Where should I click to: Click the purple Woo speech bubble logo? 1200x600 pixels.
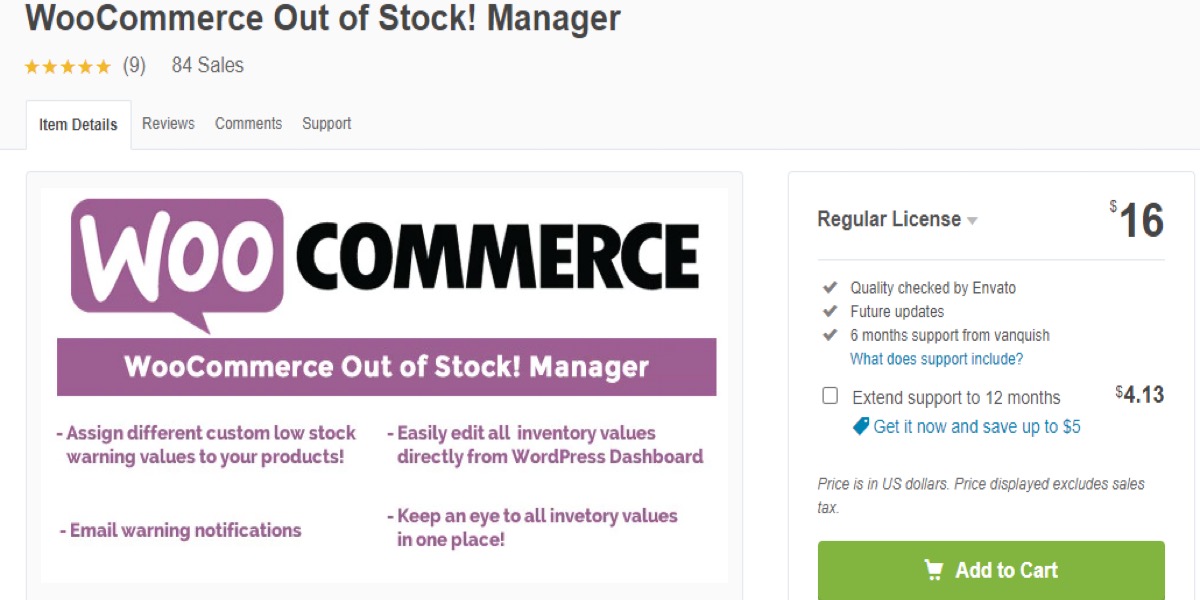tap(177, 260)
